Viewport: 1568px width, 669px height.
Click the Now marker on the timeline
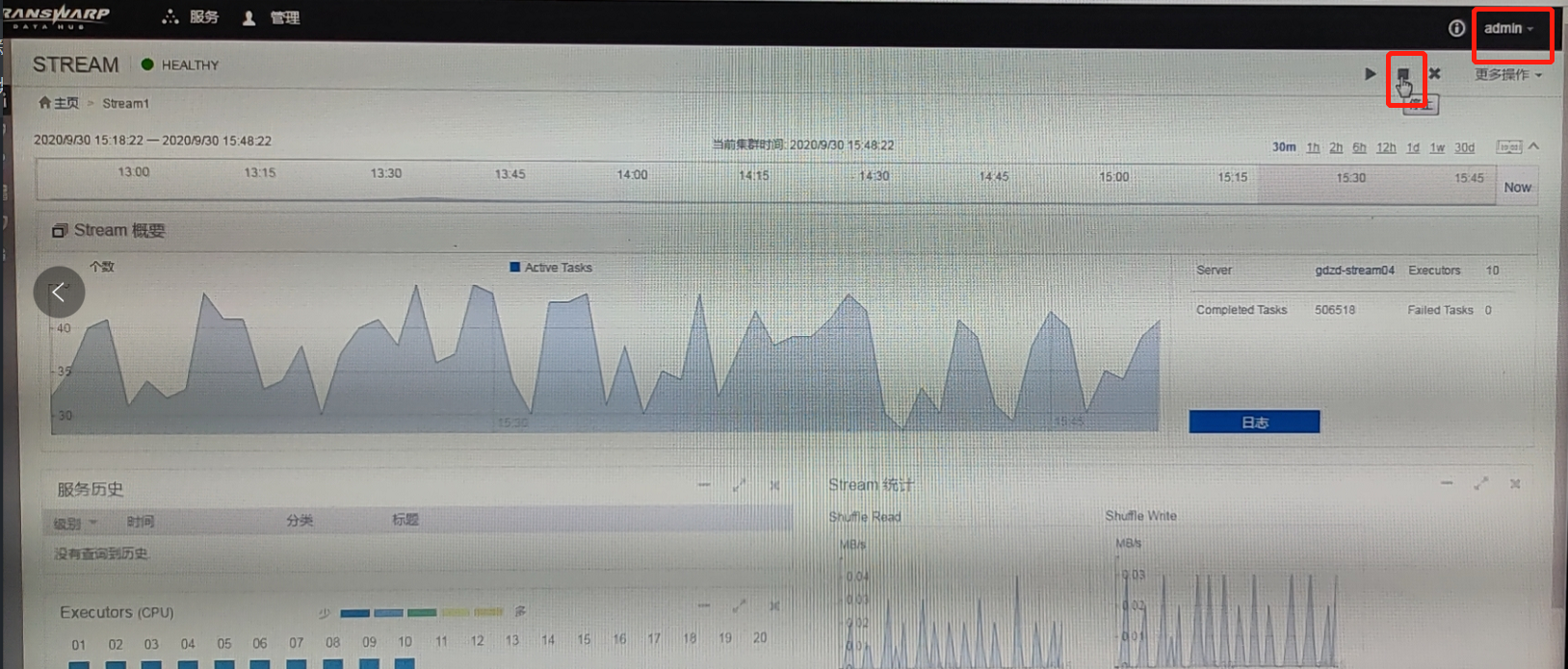[1517, 188]
